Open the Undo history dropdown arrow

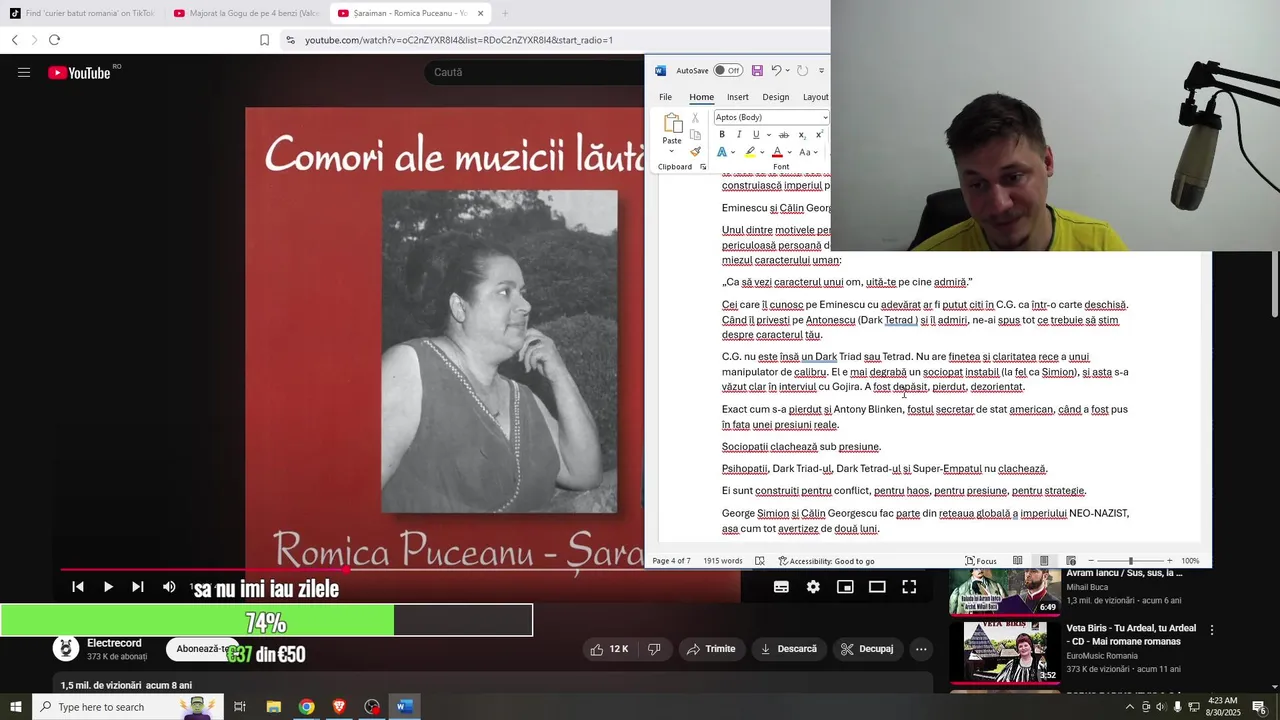(x=787, y=71)
